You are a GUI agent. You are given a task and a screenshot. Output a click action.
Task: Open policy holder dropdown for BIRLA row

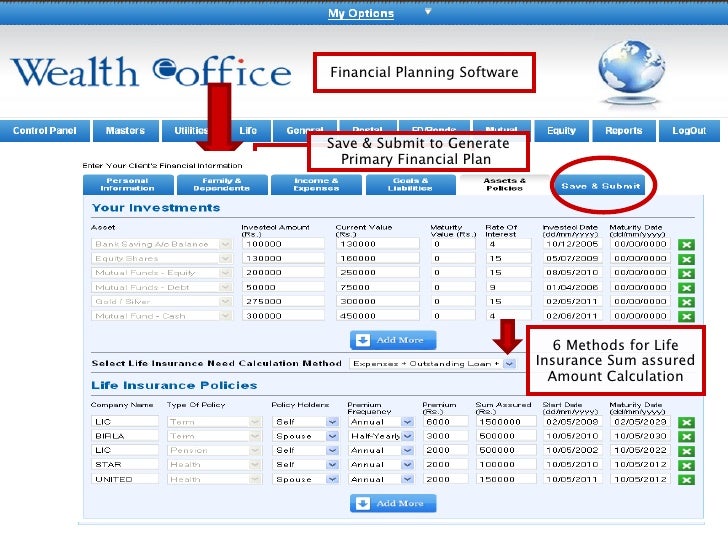[x=332, y=436]
